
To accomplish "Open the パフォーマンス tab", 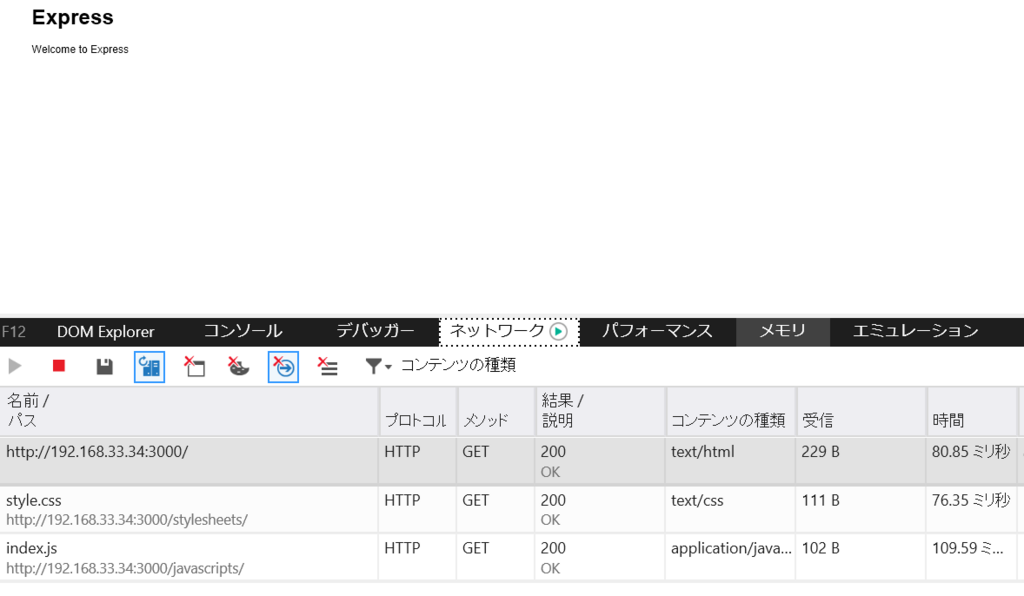I will click(657, 332).
